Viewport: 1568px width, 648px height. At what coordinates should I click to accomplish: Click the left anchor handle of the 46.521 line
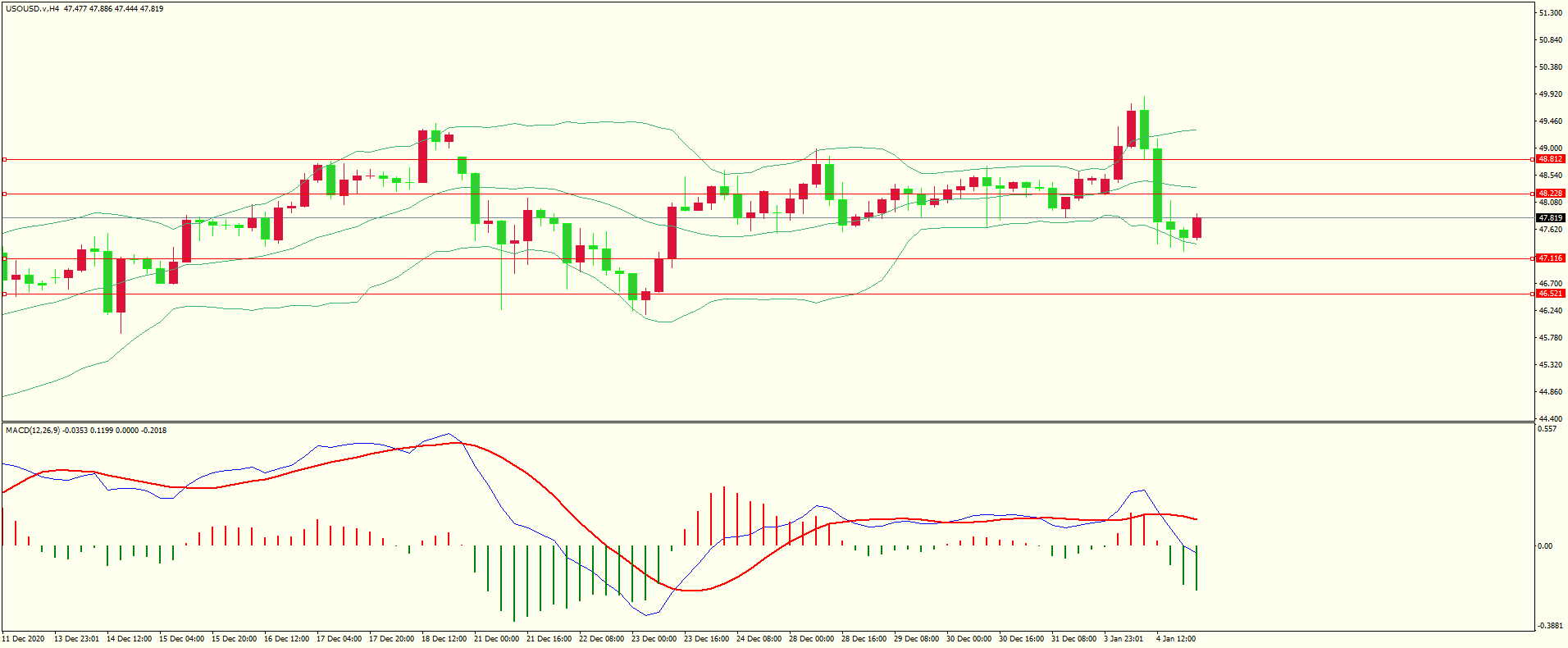4,294
